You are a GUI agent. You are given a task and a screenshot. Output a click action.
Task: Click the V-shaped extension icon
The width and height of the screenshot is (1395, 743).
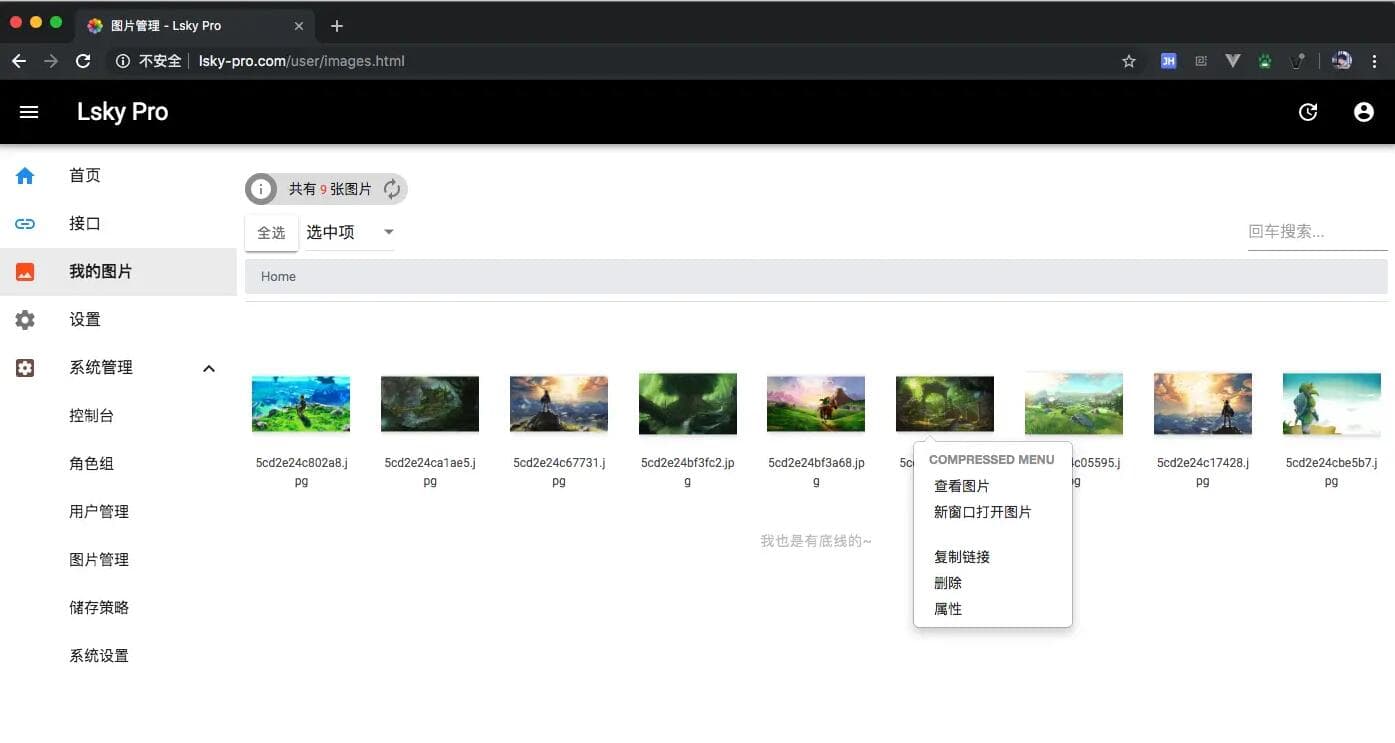tap(1233, 61)
